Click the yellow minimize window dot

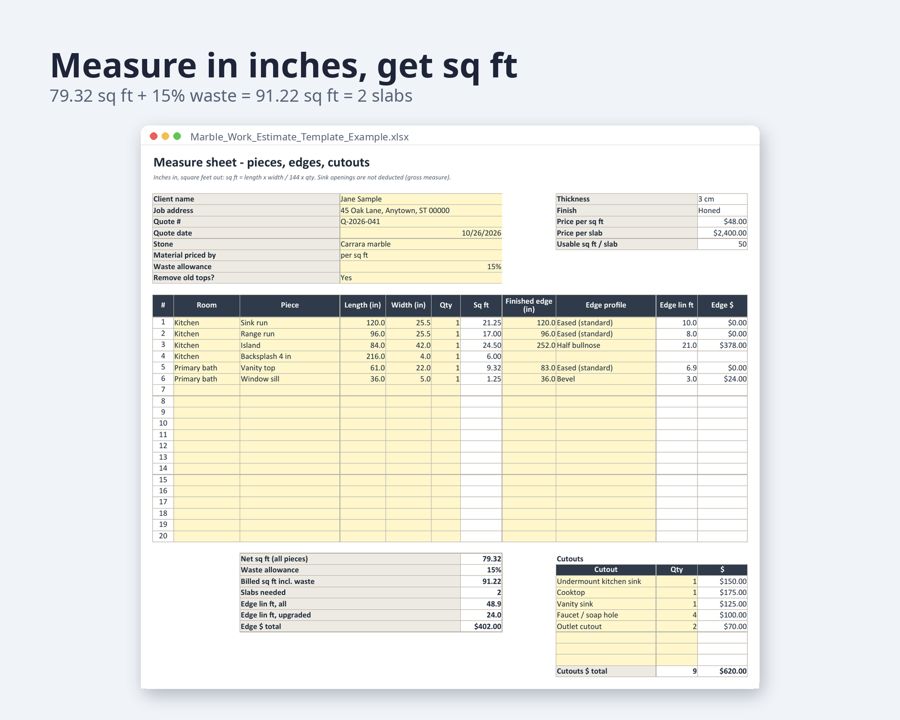click(165, 136)
